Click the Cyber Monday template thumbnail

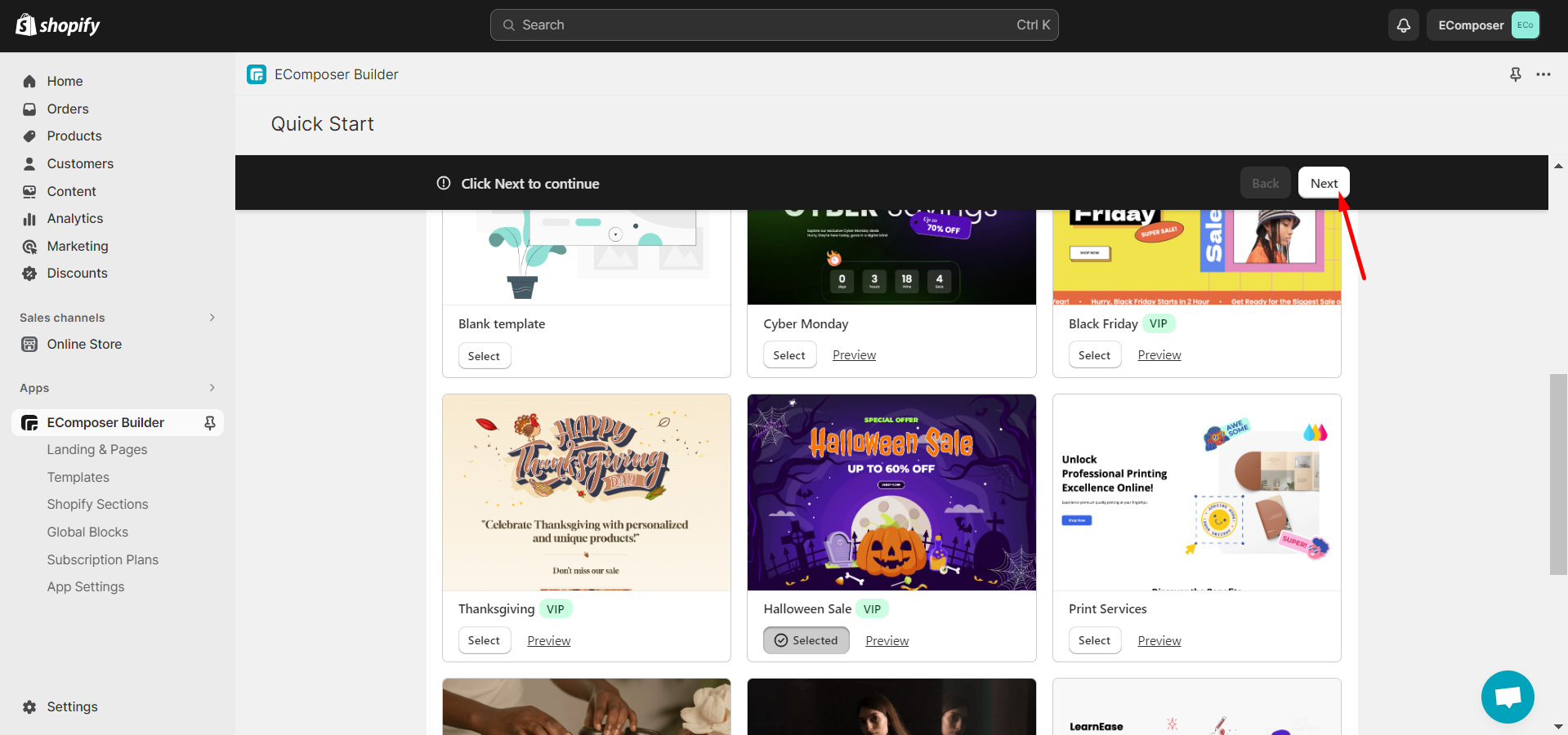[x=891, y=256]
